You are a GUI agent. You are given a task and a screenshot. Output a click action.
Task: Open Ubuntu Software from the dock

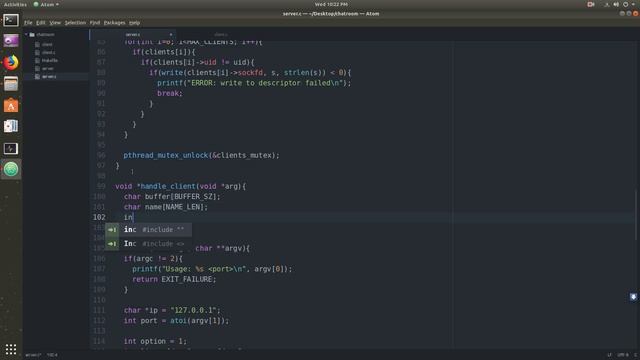(11, 105)
